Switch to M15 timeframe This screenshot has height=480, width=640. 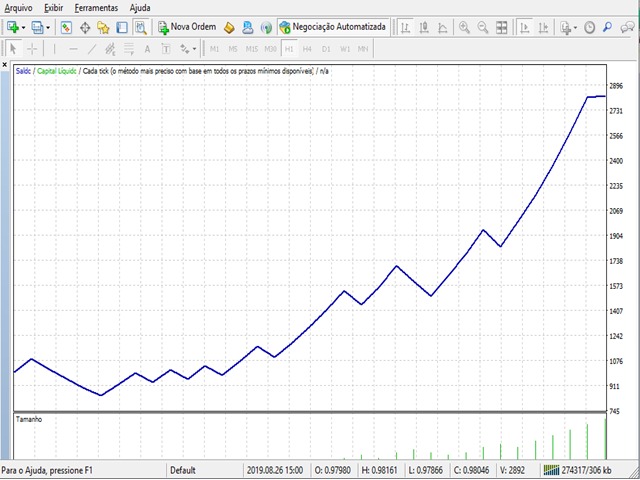(x=252, y=49)
